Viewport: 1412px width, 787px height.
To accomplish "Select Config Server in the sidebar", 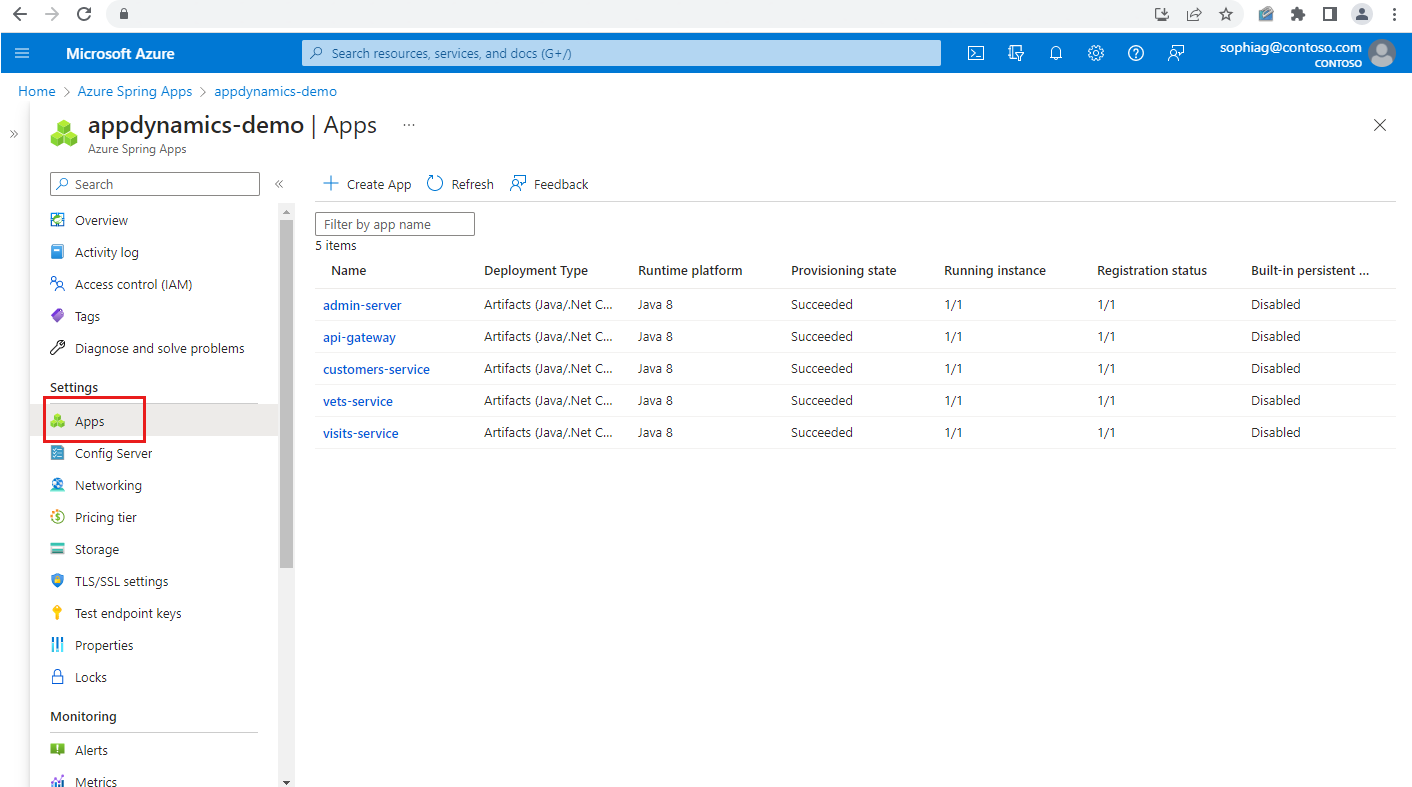I will (x=113, y=454).
